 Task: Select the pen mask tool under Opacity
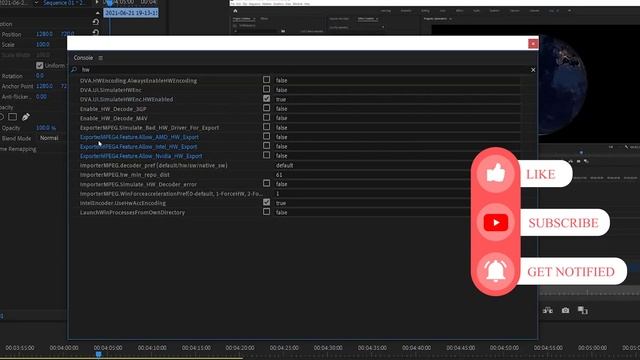coord(26,117)
